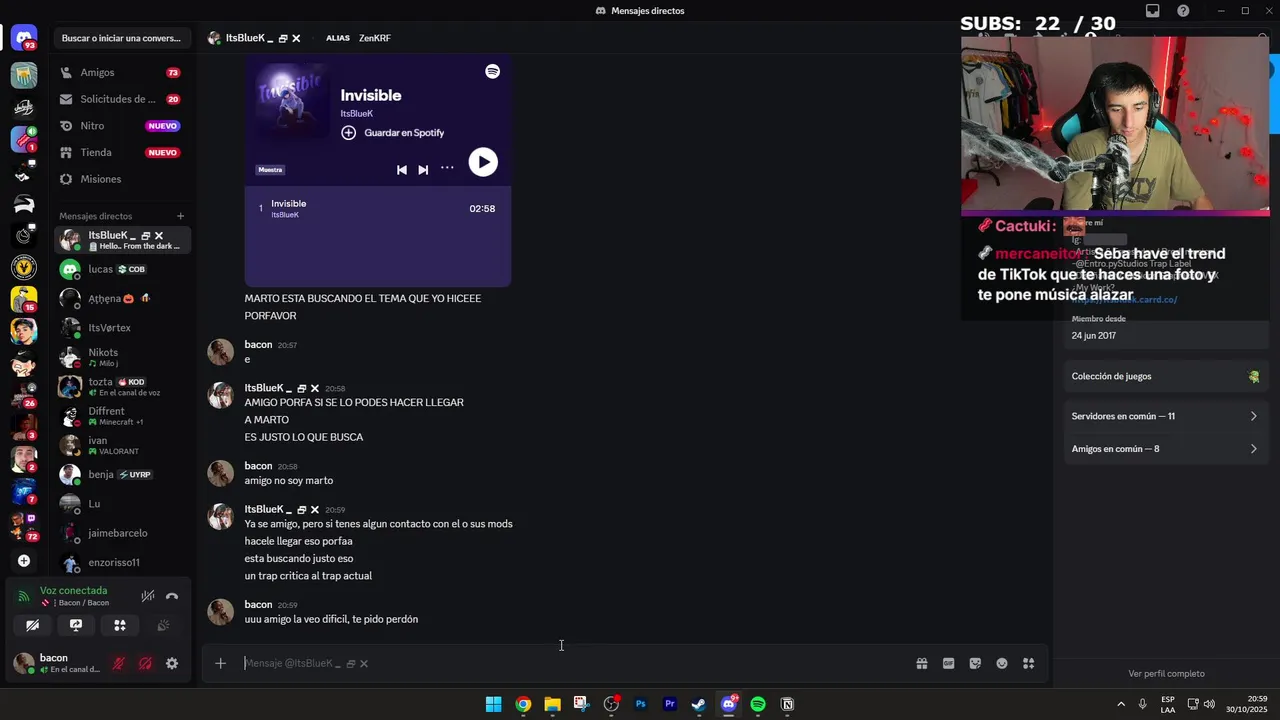Unmute microphone in user panel

118,663
